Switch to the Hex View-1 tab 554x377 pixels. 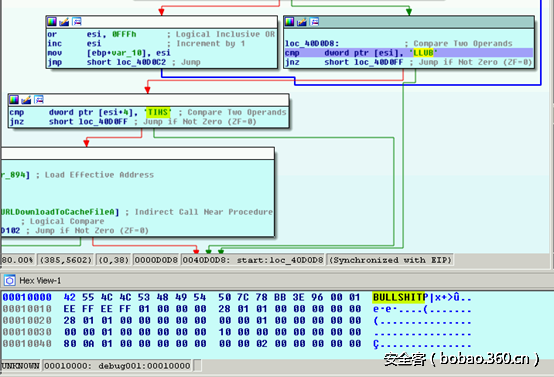[40, 281]
